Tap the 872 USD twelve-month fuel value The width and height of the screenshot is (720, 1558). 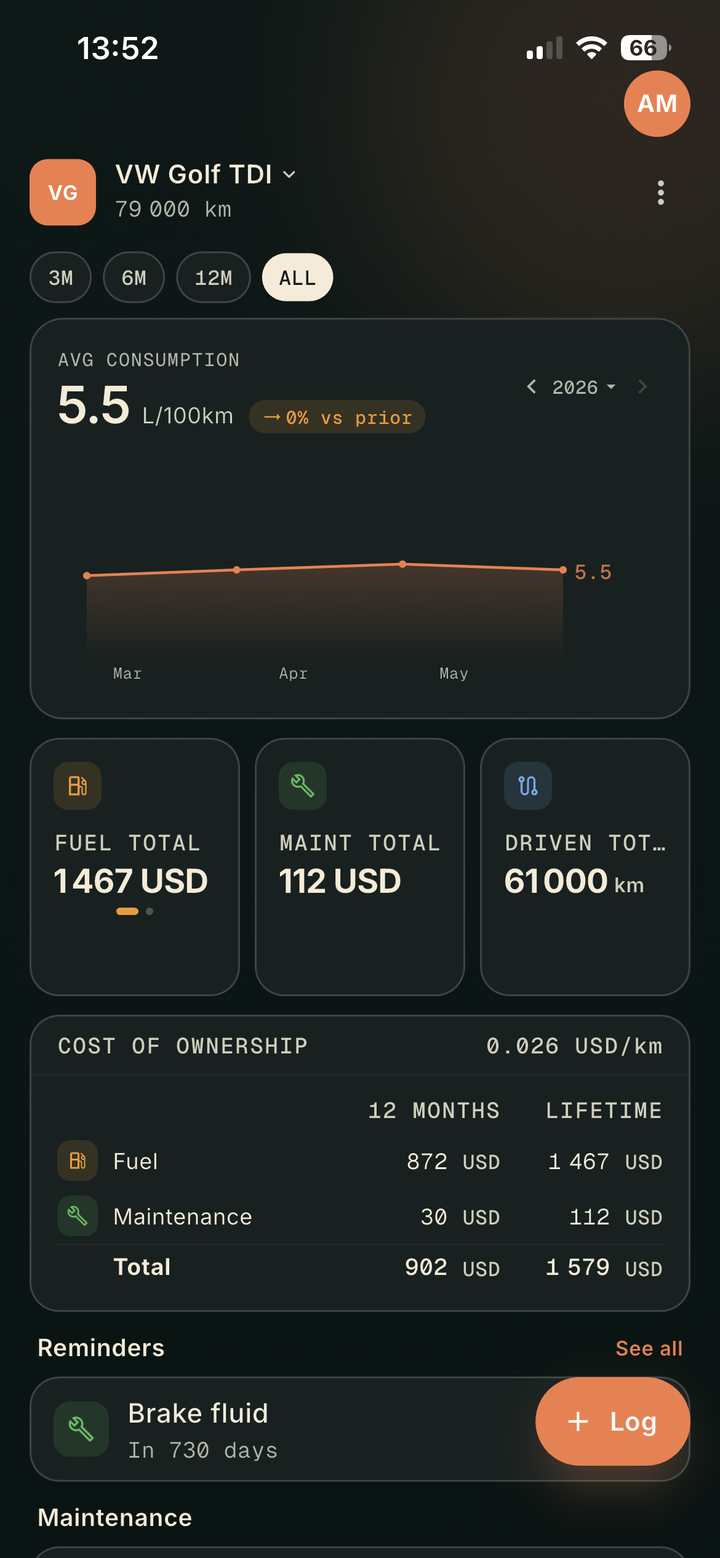click(x=453, y=1161)
